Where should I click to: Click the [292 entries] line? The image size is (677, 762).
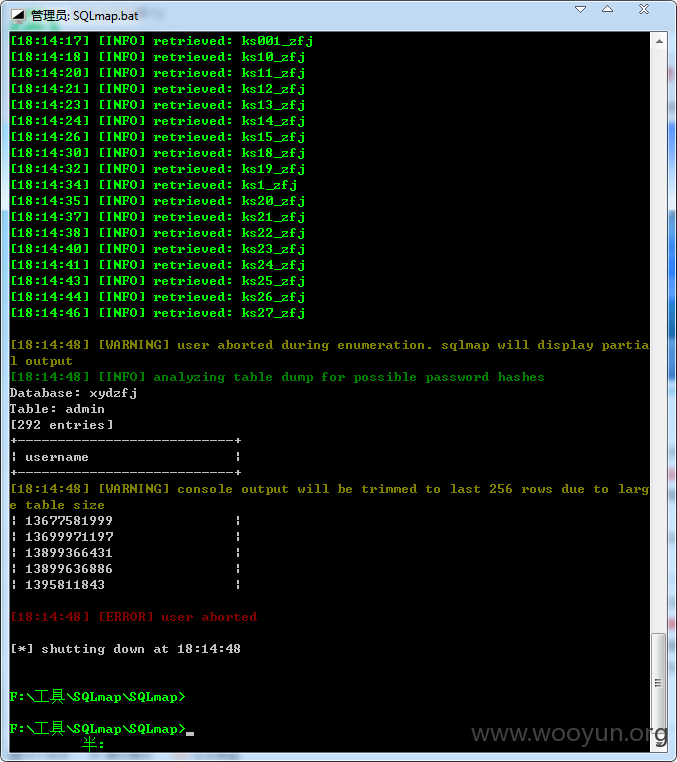62,425
